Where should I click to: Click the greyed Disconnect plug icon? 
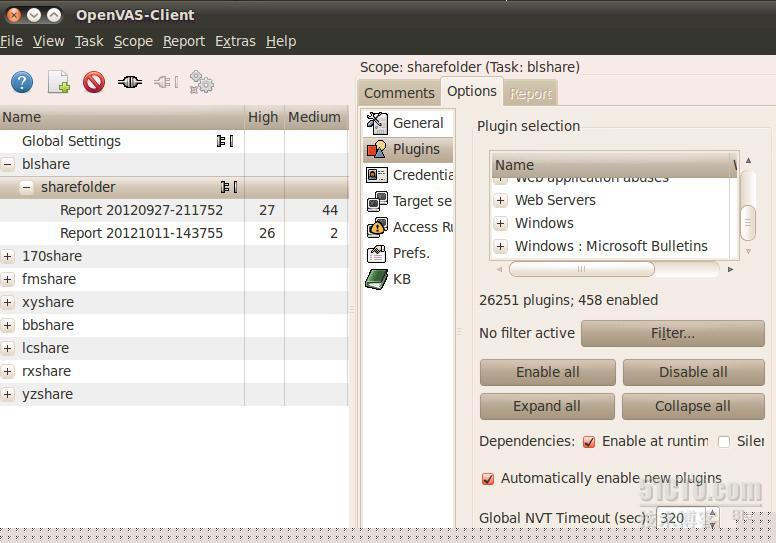(166, 82)
